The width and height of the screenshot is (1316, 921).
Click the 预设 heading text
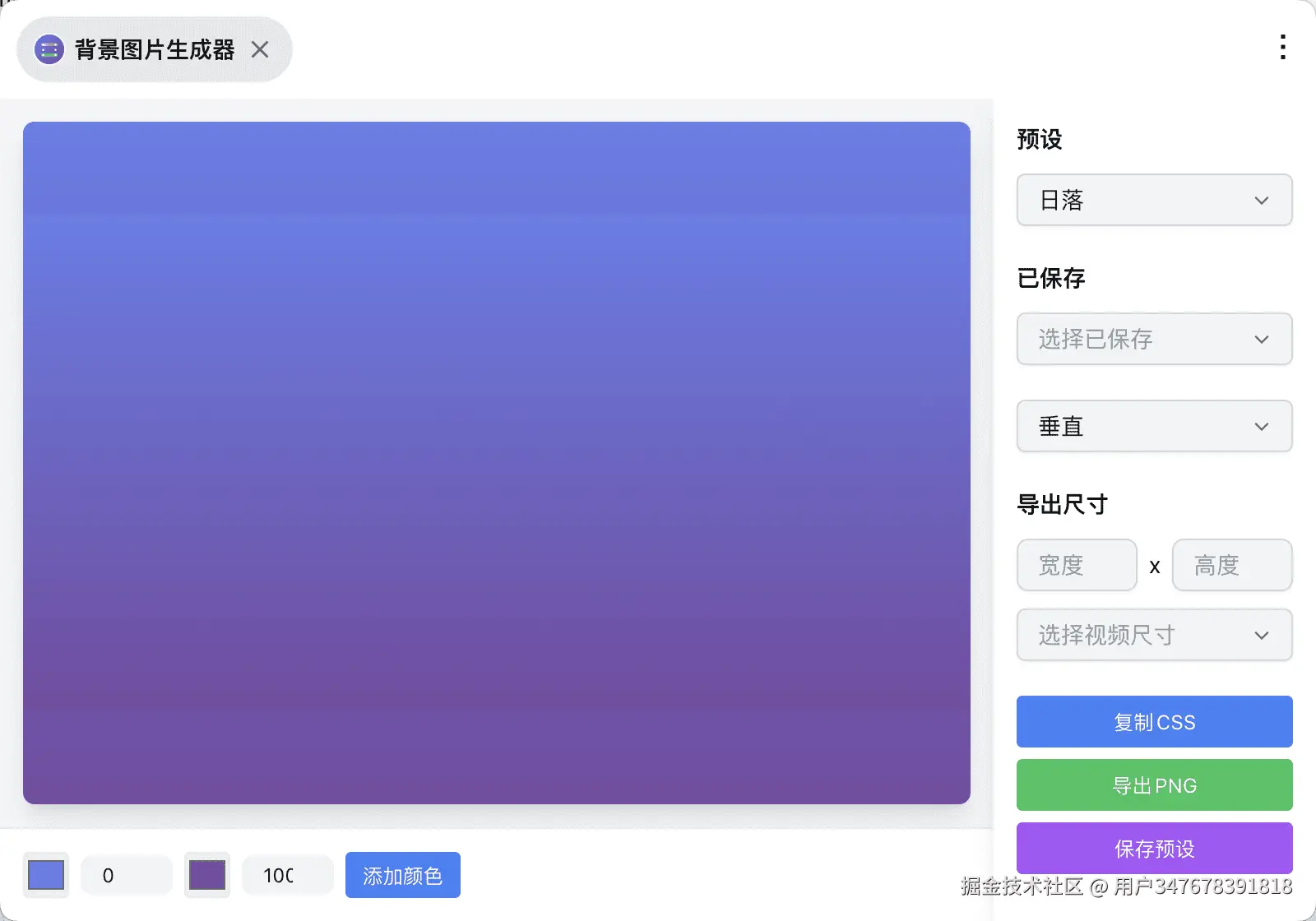(x=1040, y=139)
